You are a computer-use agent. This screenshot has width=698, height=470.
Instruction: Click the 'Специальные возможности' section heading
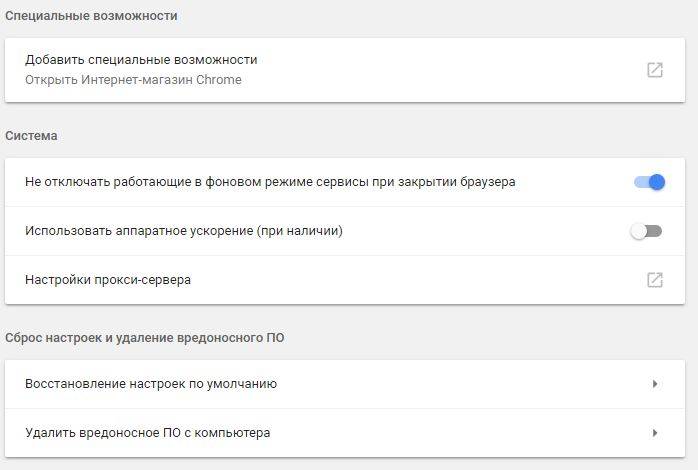(x=91, y=16)
